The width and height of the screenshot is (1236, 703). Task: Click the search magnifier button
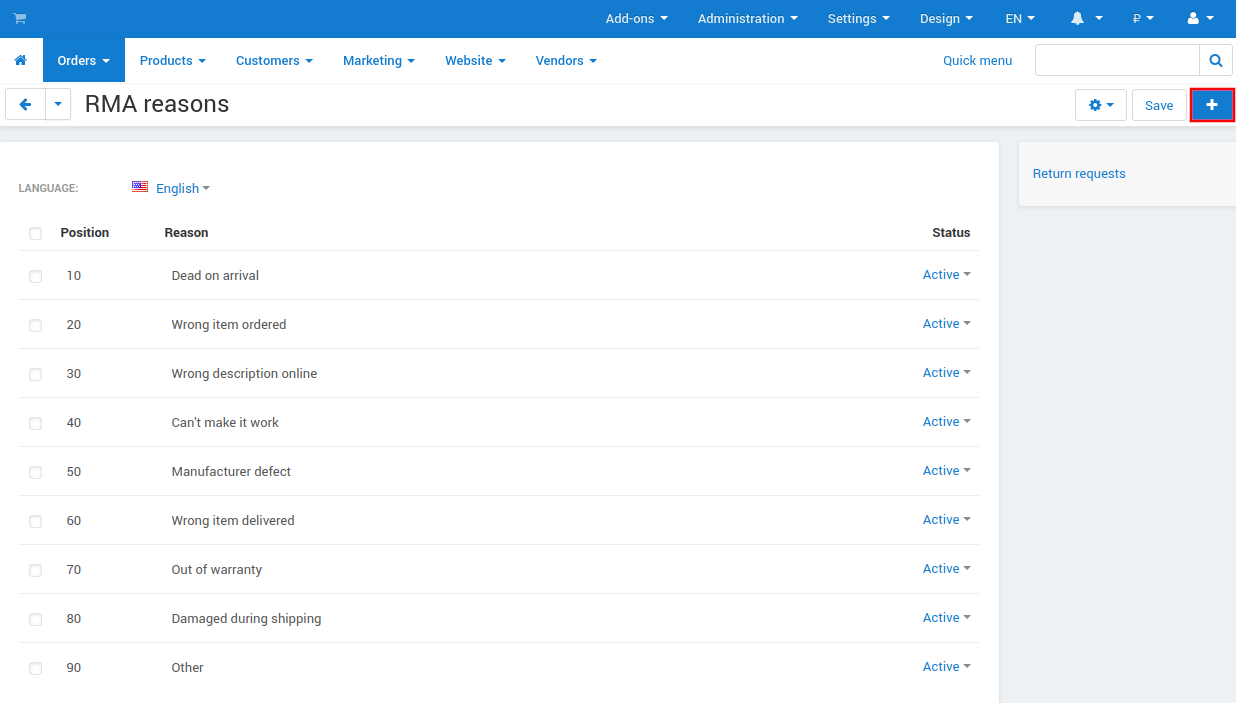pos(1216,61)
